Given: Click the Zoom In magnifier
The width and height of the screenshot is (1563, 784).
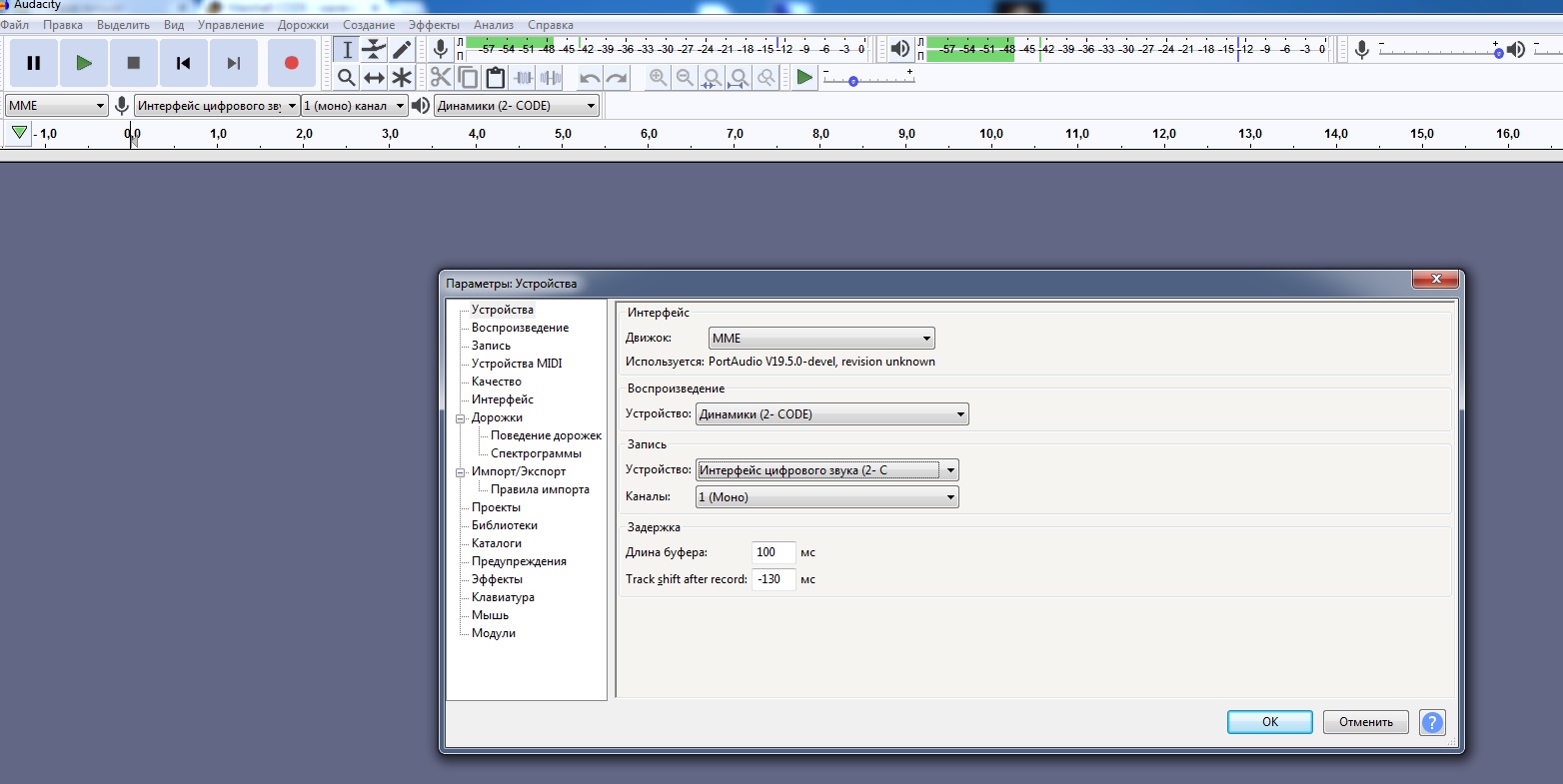Looking at the screenshot, I should pyautogui.click(x=658, y=77).
